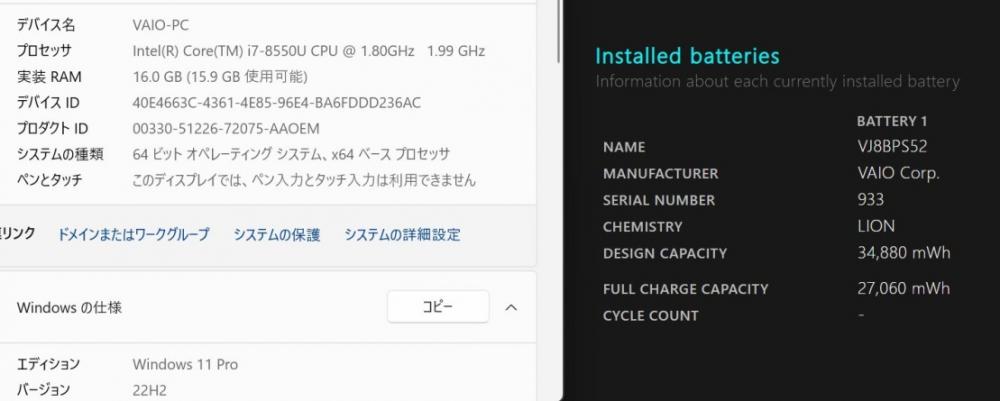Click the CYCLE COUNT label

pyautogui.click(x=651, y=316)
